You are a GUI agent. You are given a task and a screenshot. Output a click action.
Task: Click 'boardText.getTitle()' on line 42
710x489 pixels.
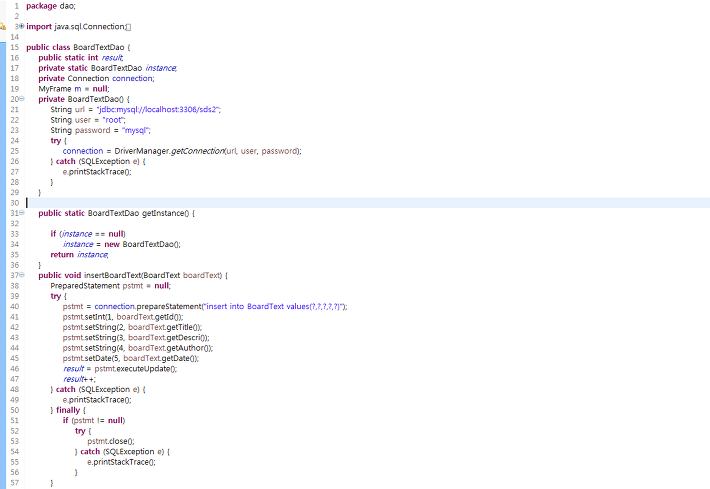(x=164, y=327)
